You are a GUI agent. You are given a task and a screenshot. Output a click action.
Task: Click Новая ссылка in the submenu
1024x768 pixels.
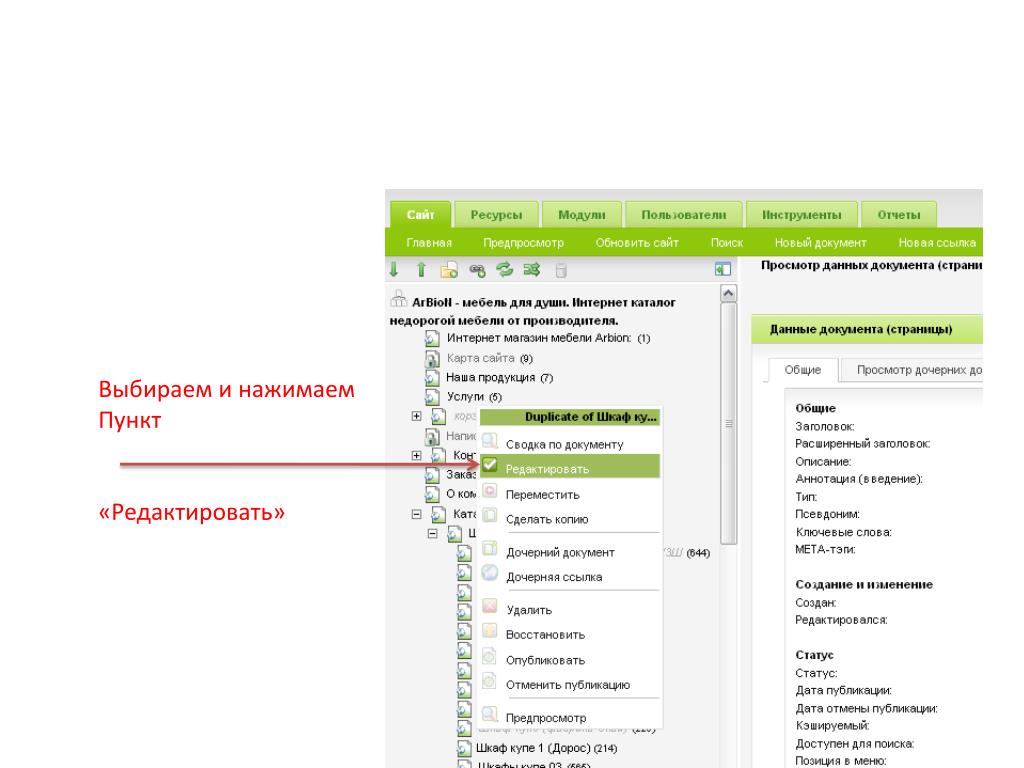[x=937, y=242]
